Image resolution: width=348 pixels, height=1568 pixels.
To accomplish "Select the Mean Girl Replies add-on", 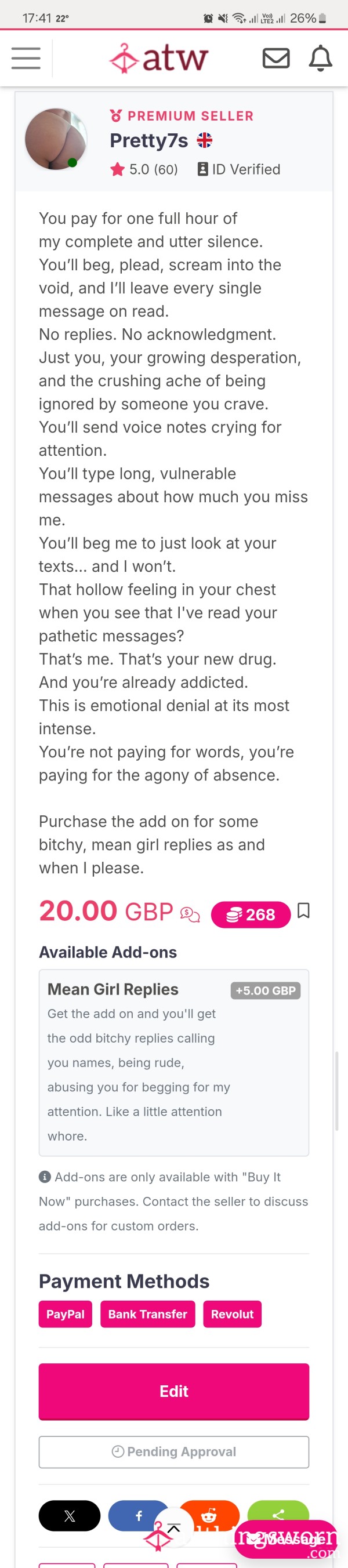I will [174, 1062].
